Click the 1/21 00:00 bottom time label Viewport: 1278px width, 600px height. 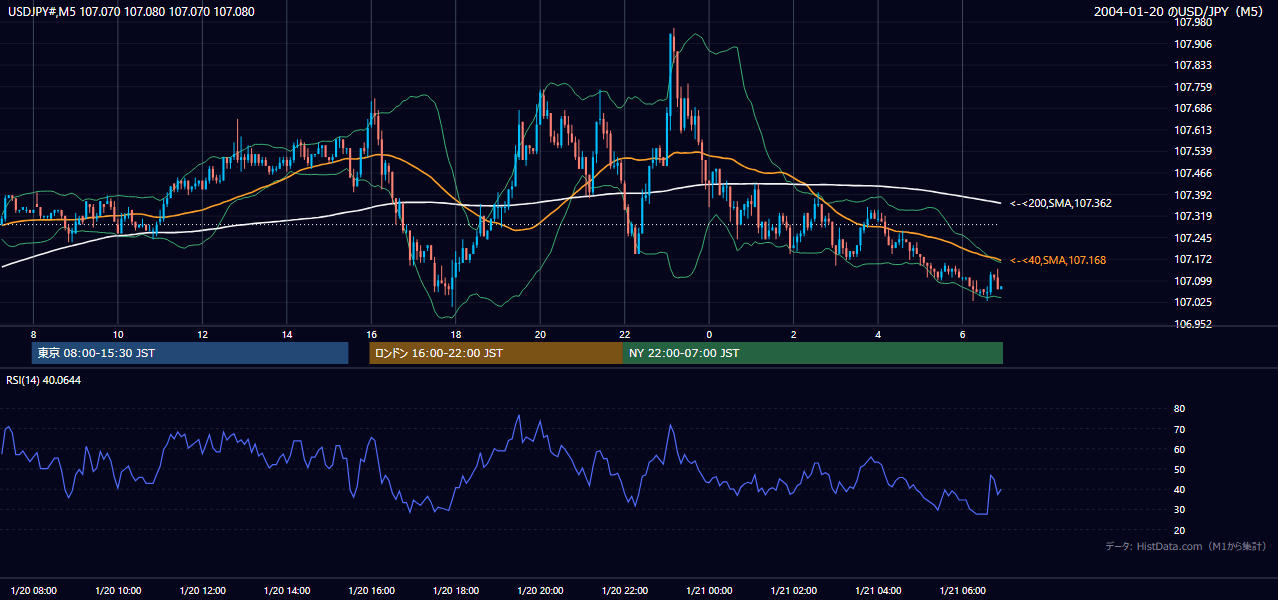[x=709, y=590]
